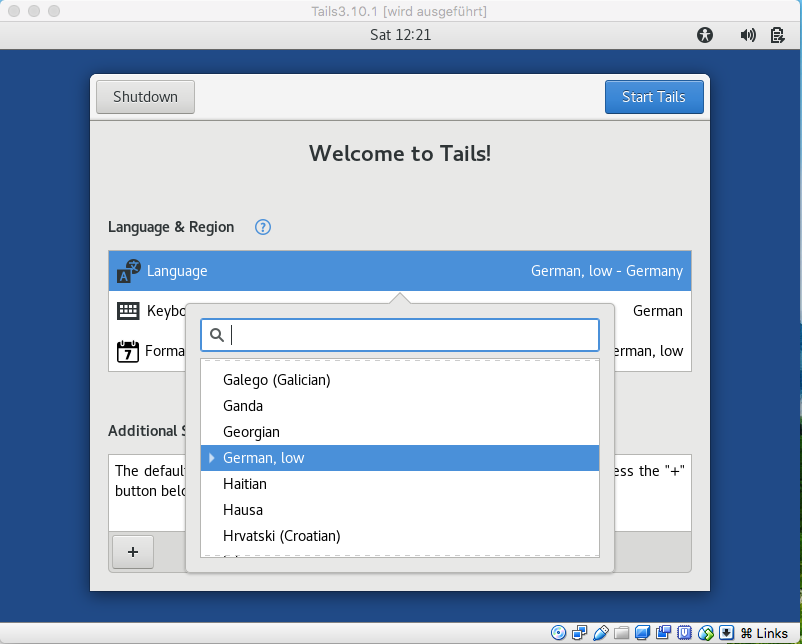Click the VirtualBox CPU chip icon
The height and width of the screenshot is (644, 802).
point(685,633)
